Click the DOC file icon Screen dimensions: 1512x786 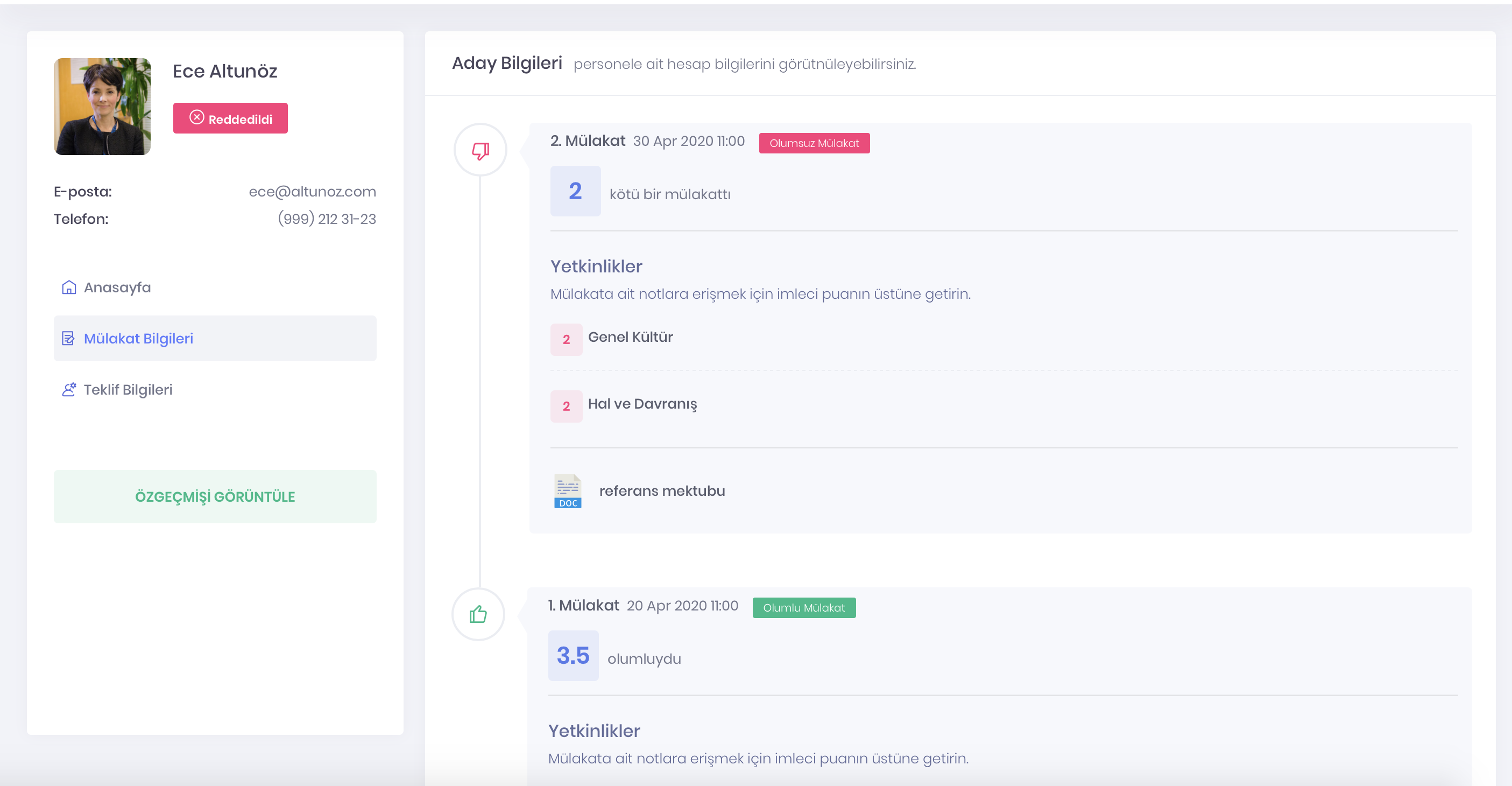click(x=567, y=490)
